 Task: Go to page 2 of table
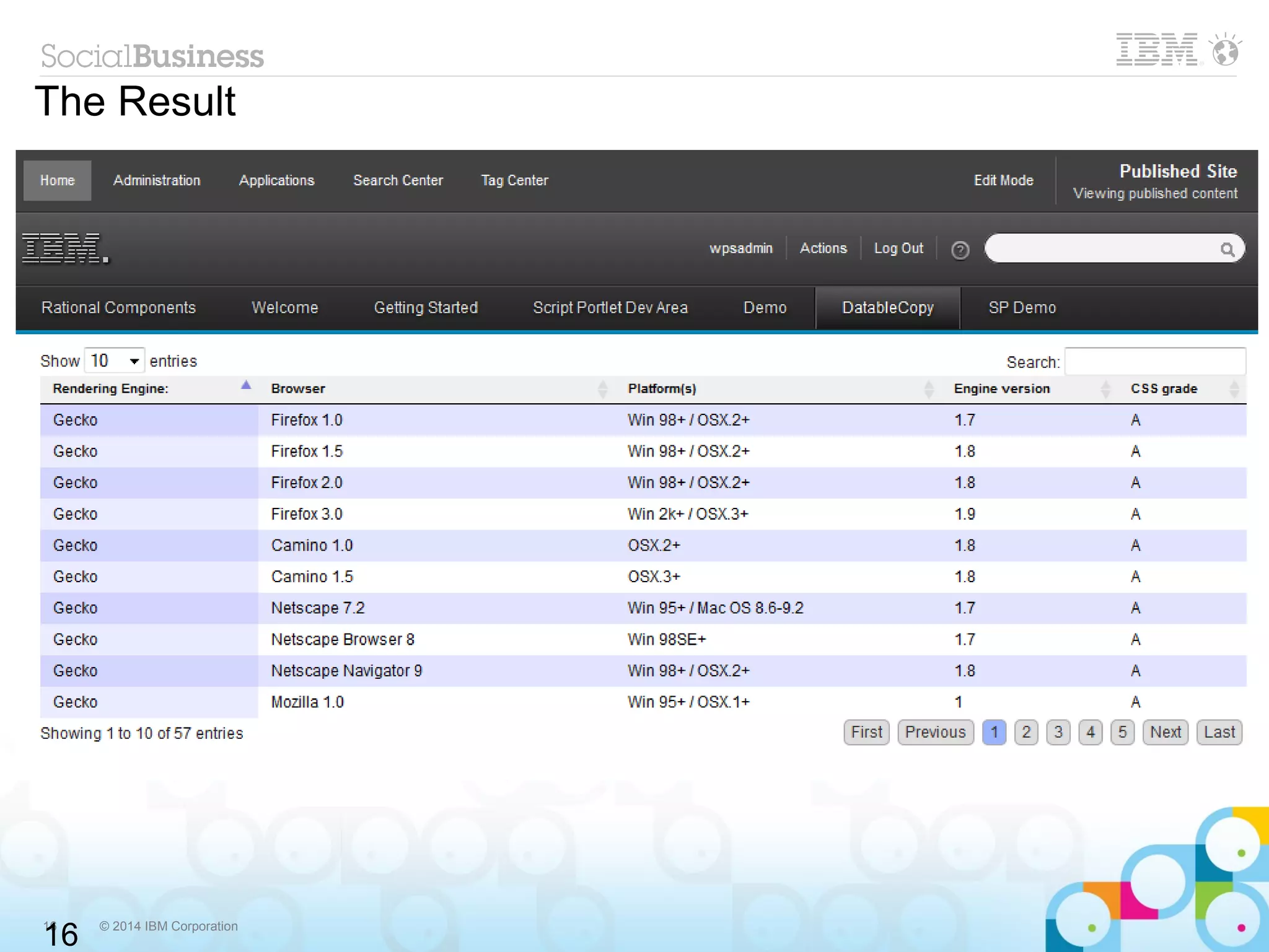tap(1027, 733)
